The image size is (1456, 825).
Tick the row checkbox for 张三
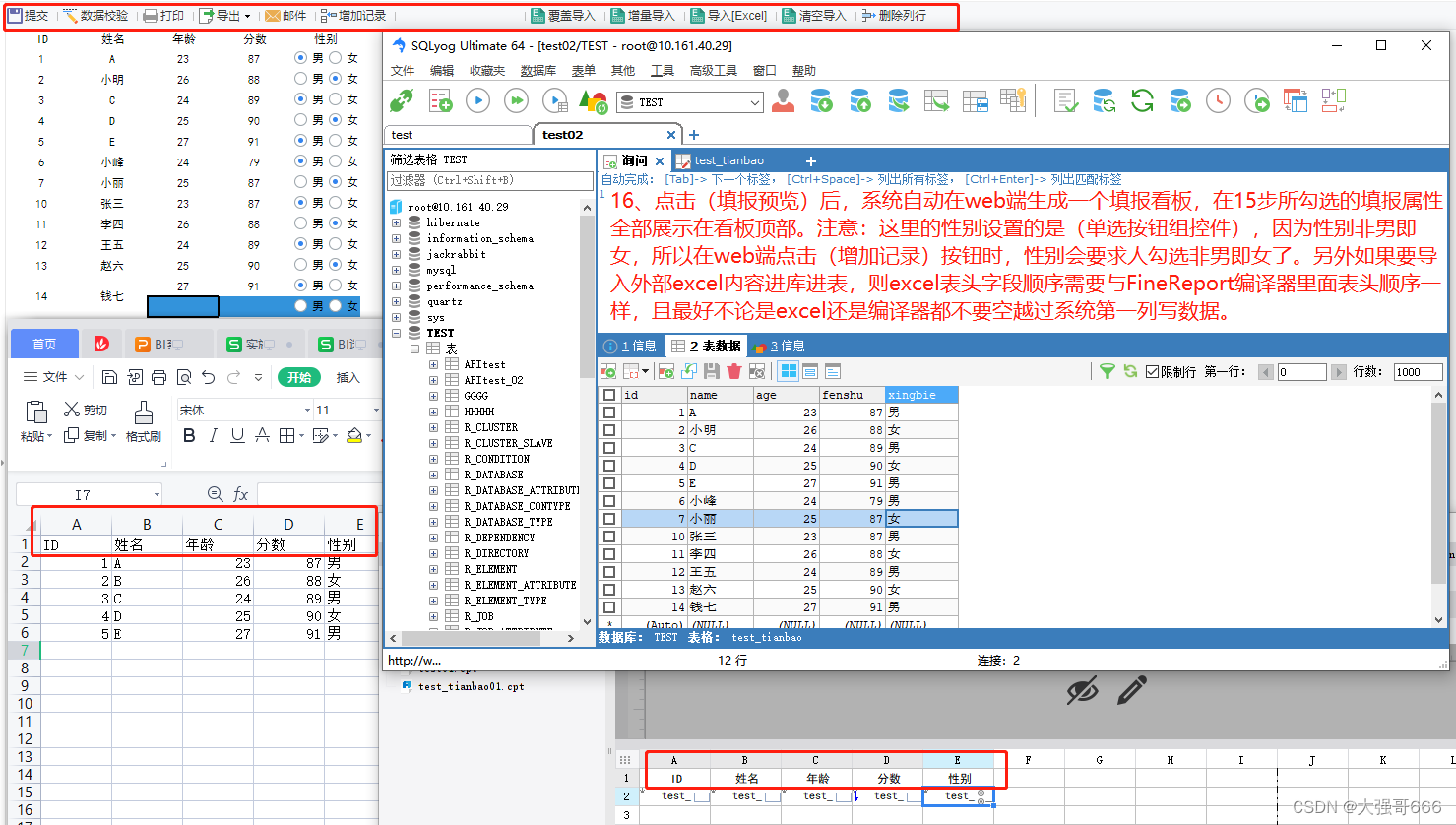609,537
